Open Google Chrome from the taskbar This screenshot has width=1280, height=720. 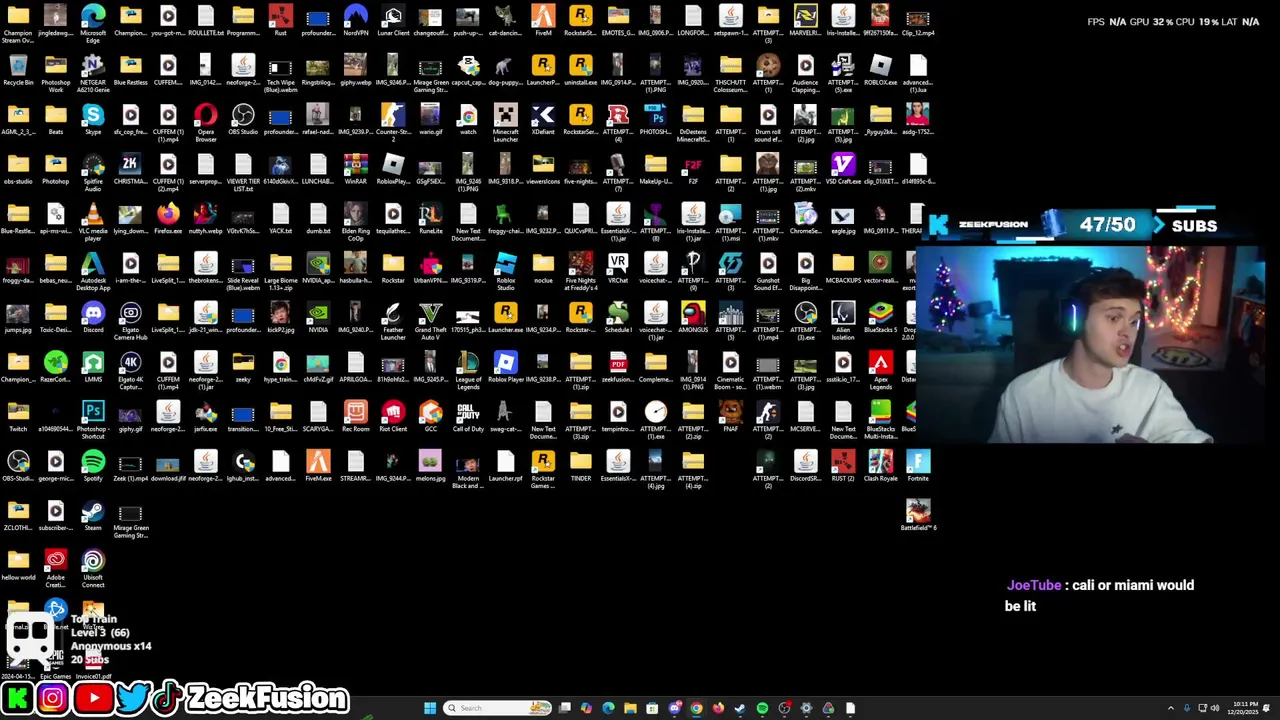tap(696, 708)
